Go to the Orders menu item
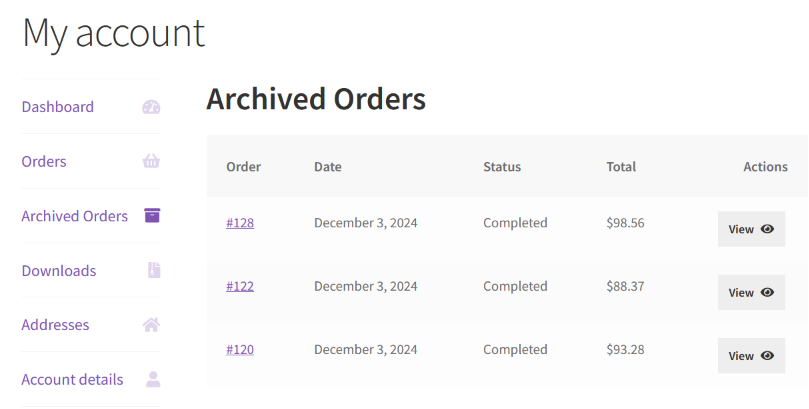Screen dimensions: 809x409 tap(44, 161)
